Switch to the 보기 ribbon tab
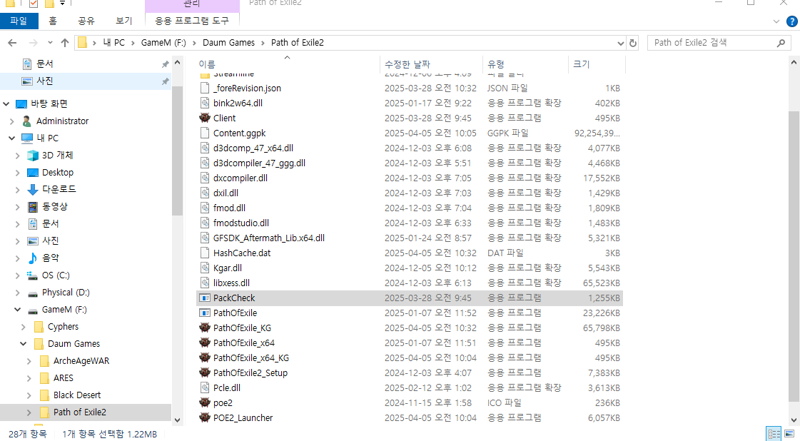The height and width of the screenshot is (441, 800). [x=123, y=21]
